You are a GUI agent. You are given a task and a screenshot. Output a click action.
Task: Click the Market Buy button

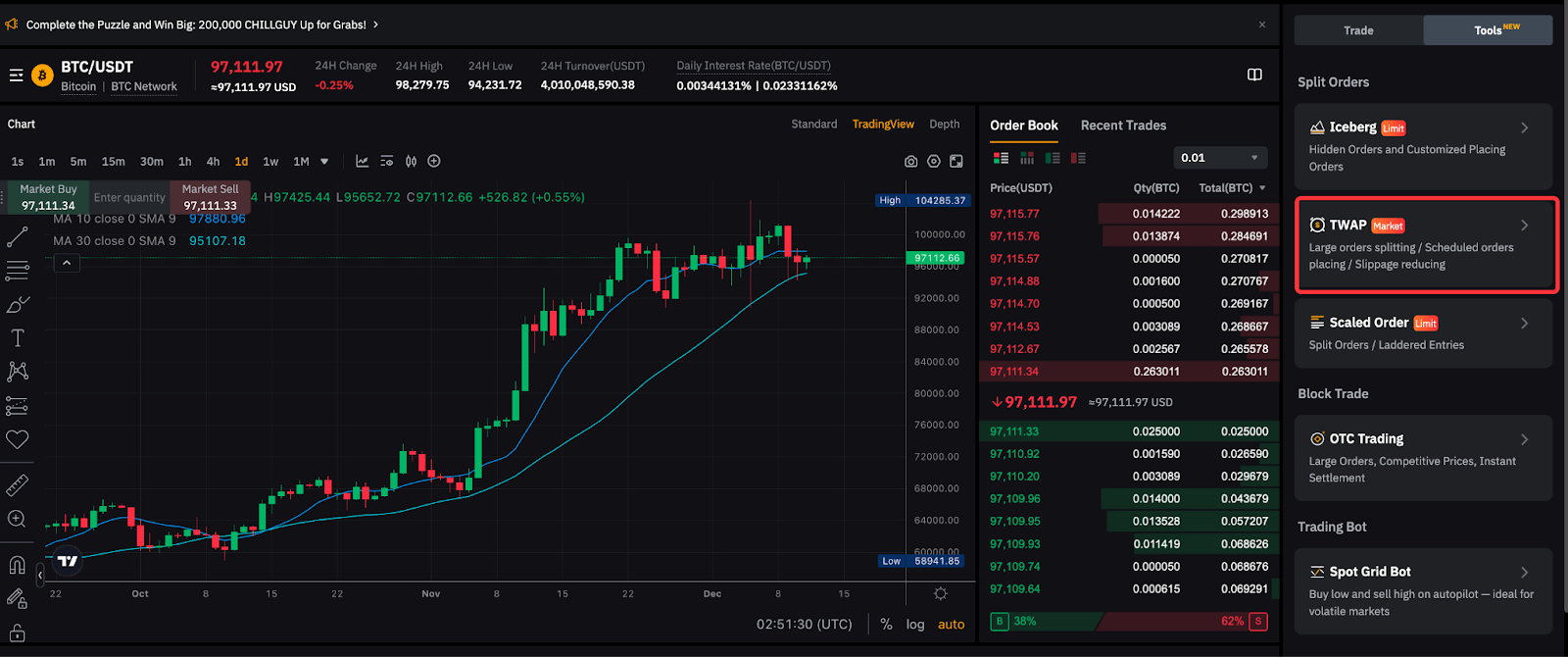[x=48, y=197]
